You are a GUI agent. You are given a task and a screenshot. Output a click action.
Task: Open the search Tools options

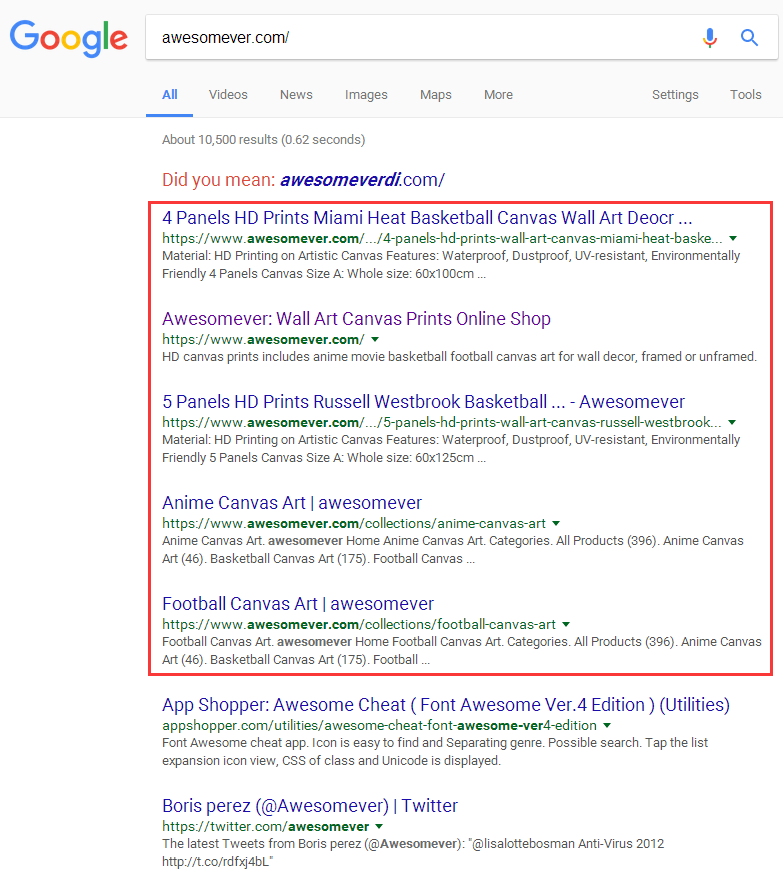point(746,95)
